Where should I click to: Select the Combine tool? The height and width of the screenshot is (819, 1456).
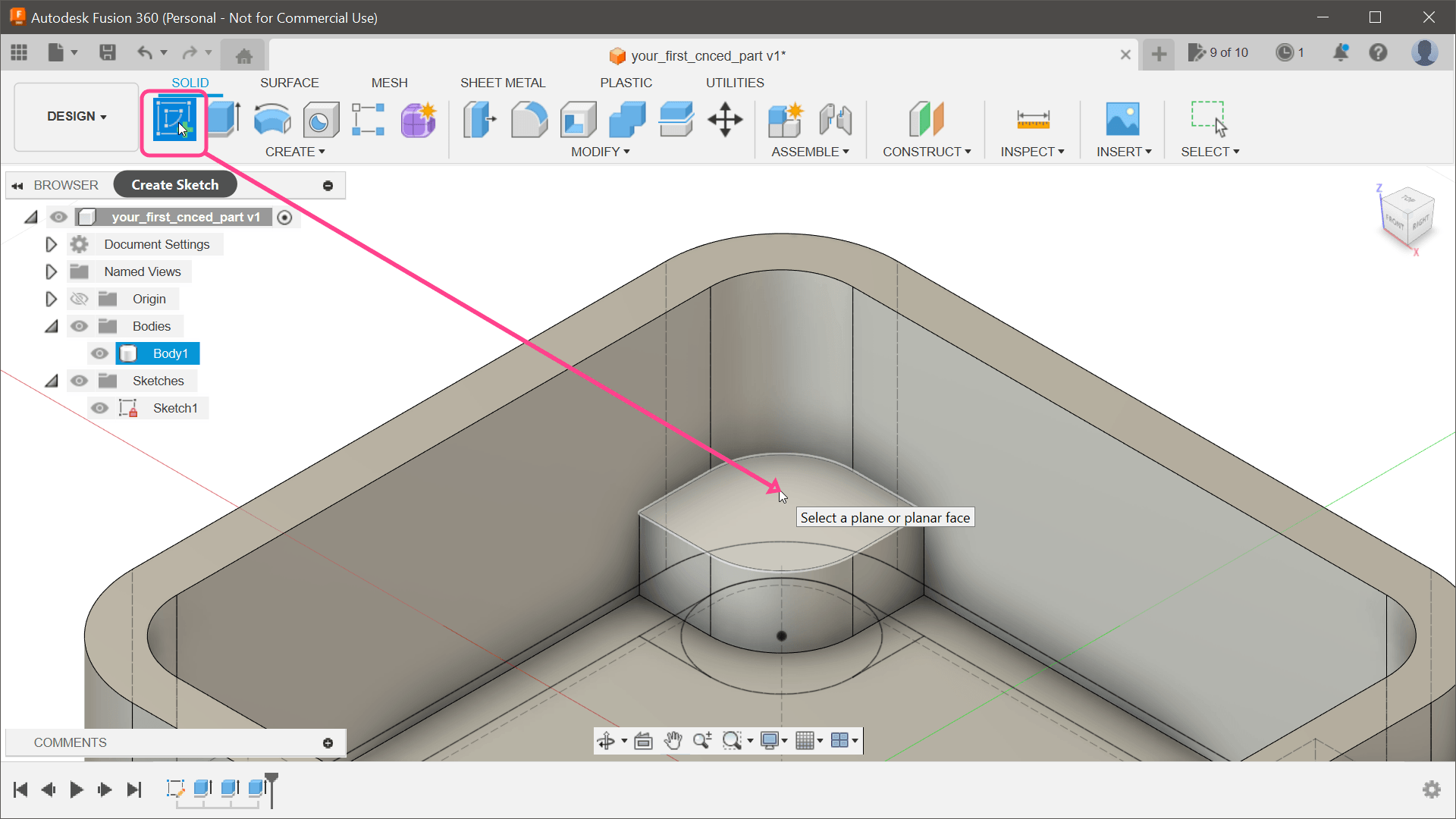pyautogui.click(x=627, y=120)
